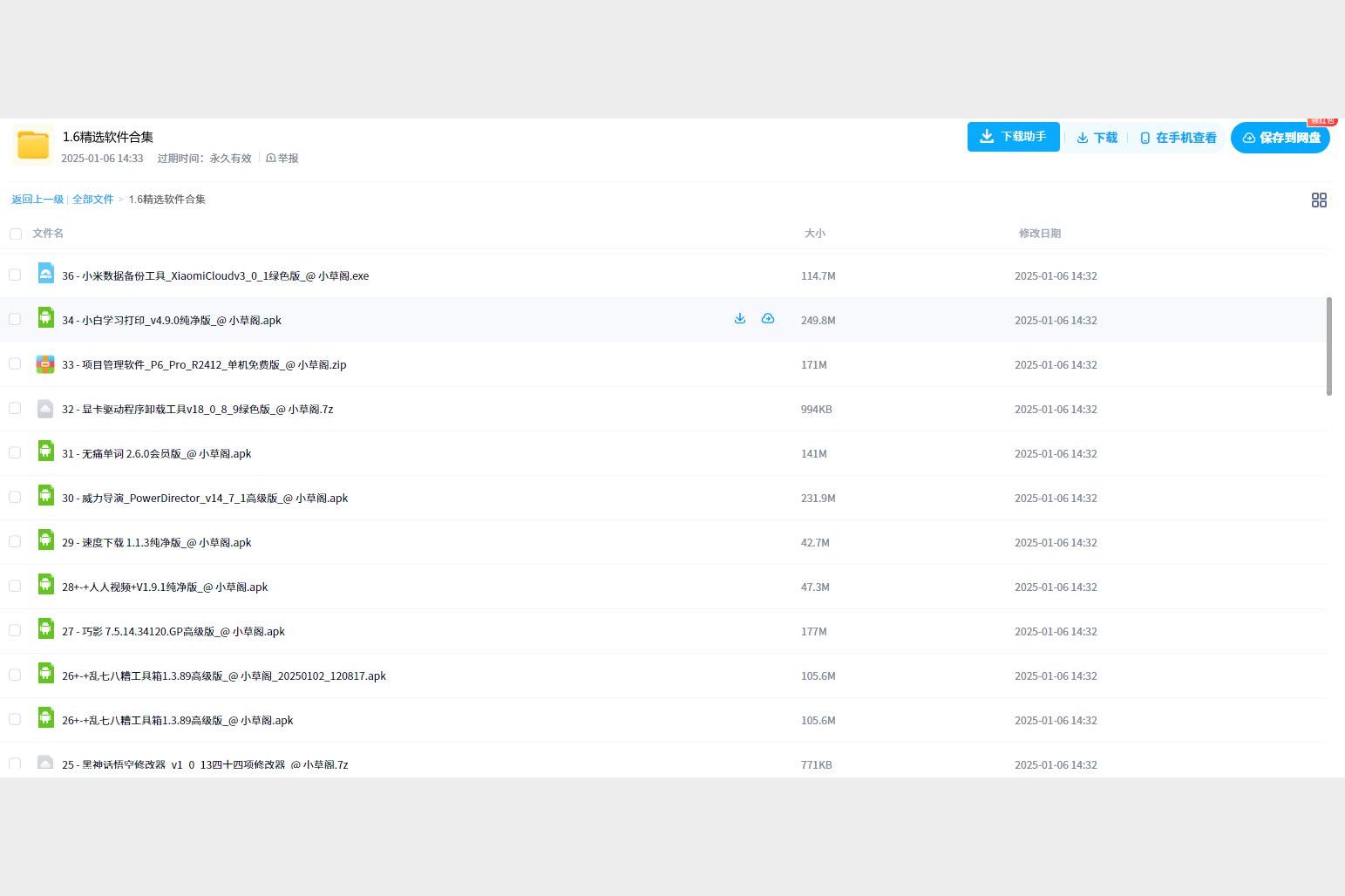Click size value 231.9M
Viewport: 1345px width, 896px height.
819,498
